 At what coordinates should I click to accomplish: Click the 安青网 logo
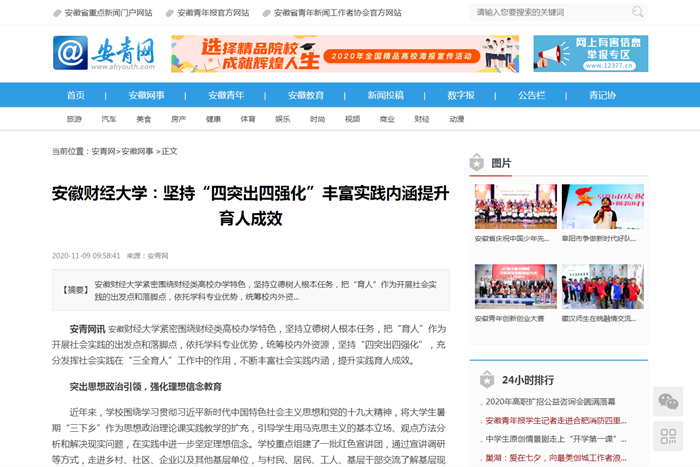coord(103,54)
